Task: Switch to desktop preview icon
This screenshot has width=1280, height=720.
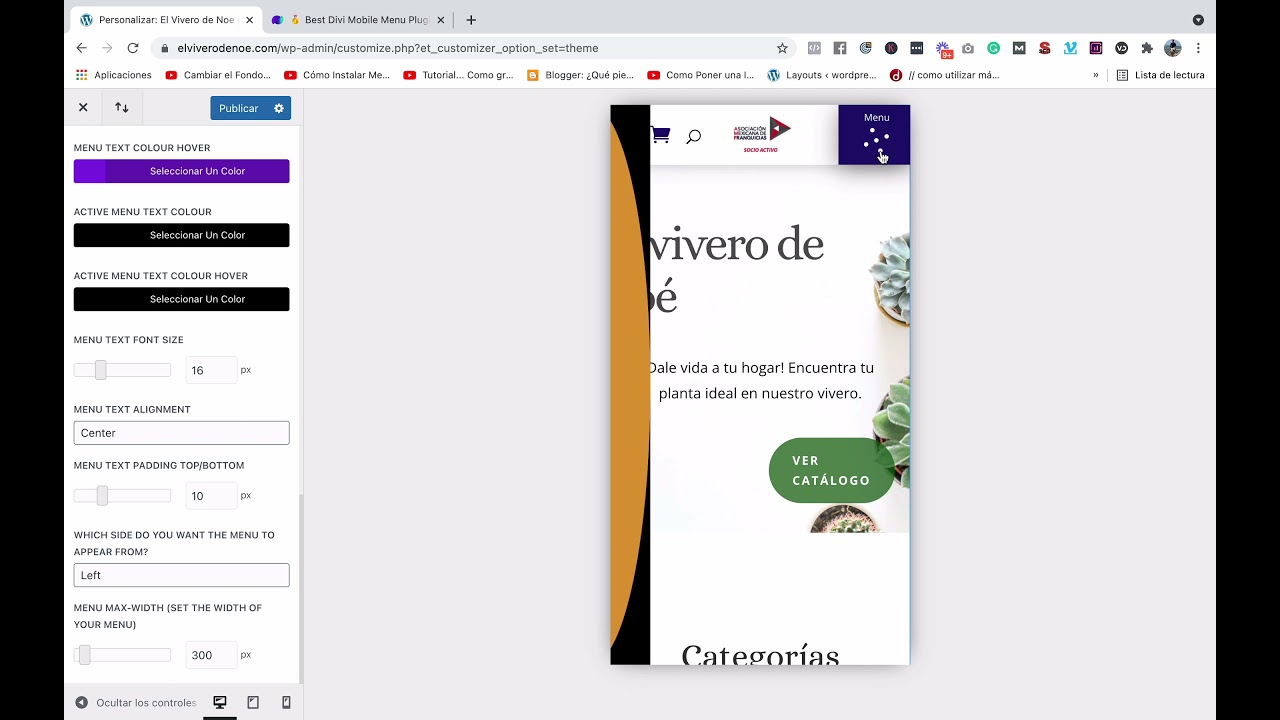Action: pyautogui.click(x=220, y=703)
